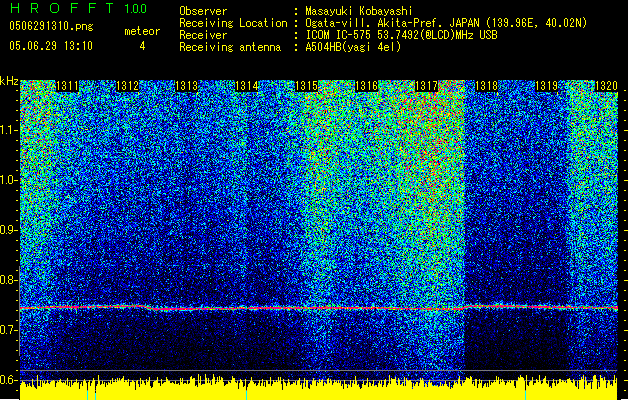
Task: Click the 1316 time marker
Action: point(366,86)
